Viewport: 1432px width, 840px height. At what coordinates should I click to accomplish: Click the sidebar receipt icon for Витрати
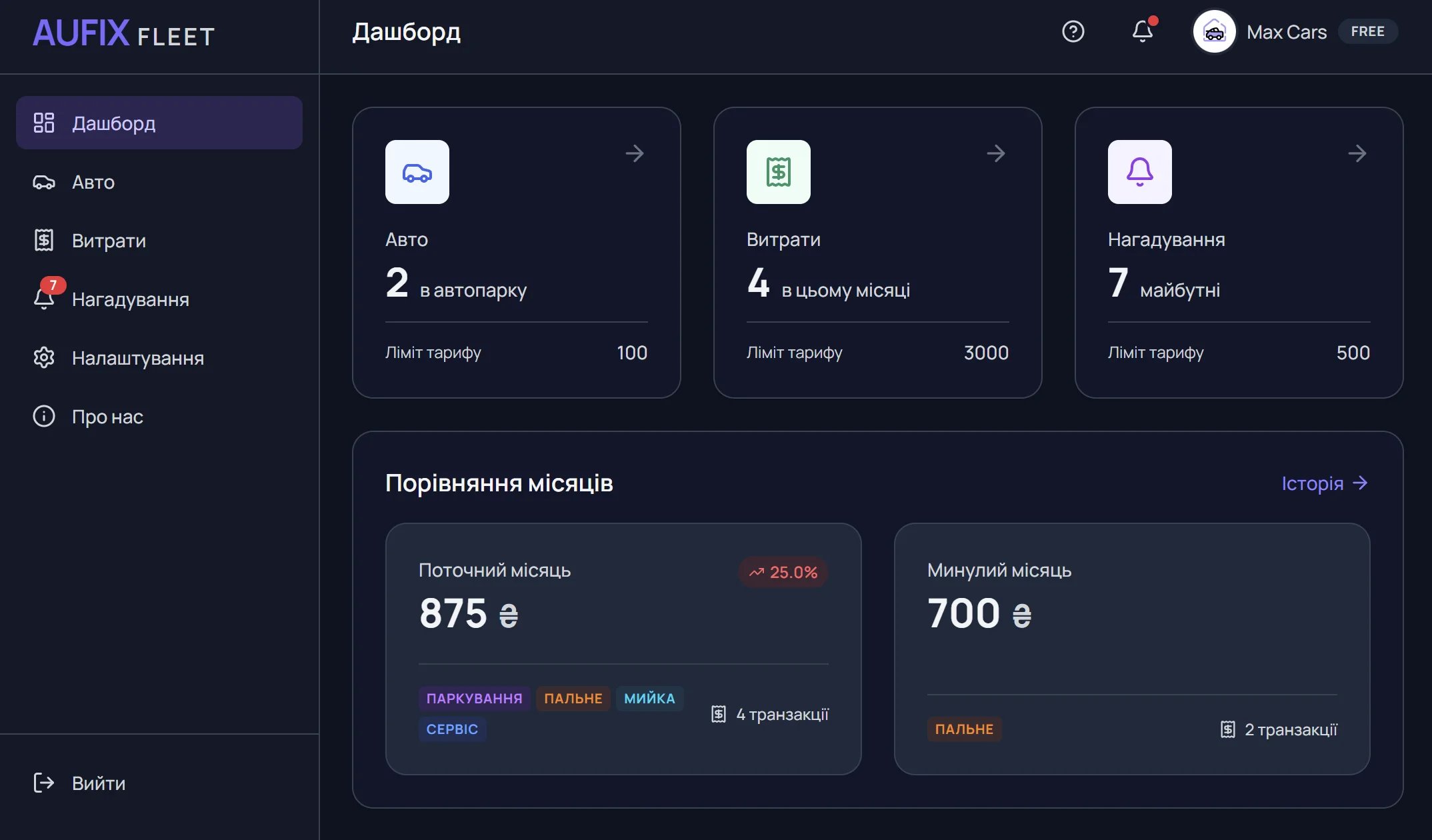tap(44, 241)
